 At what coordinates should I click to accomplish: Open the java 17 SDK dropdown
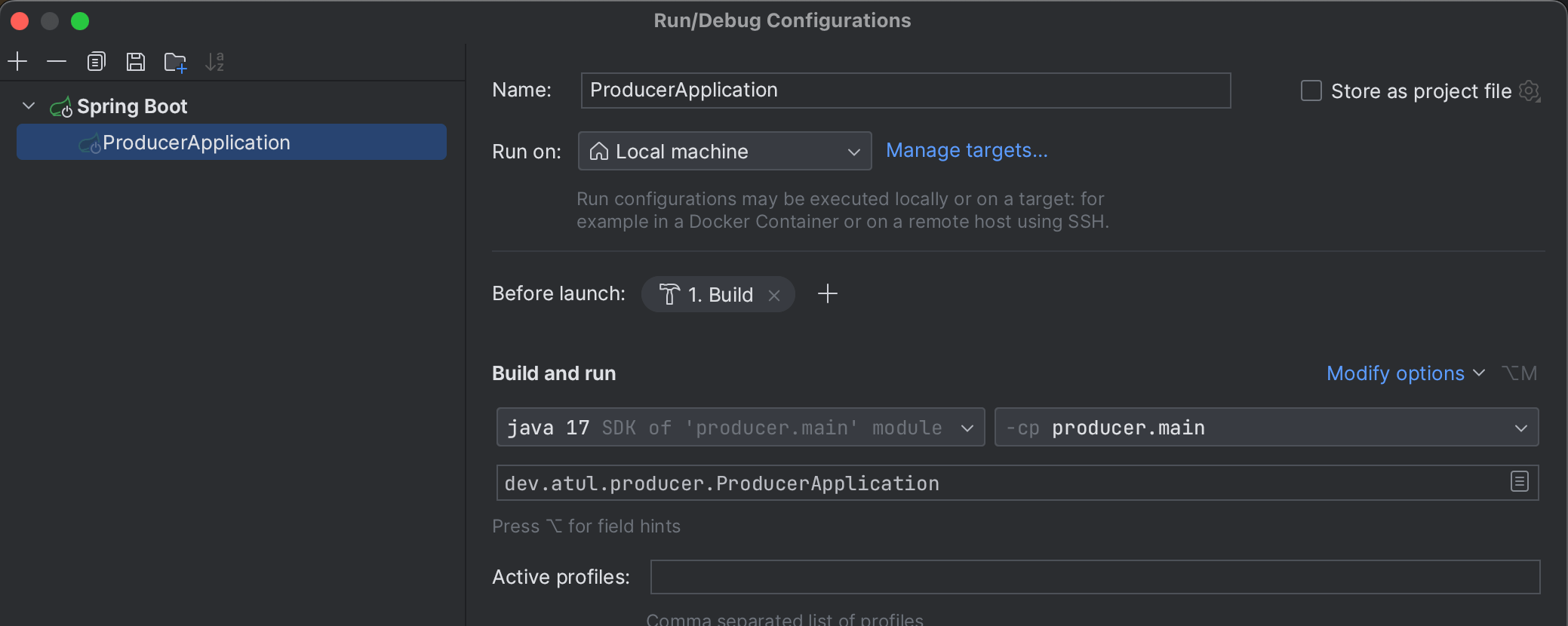[x=740, y=427]
